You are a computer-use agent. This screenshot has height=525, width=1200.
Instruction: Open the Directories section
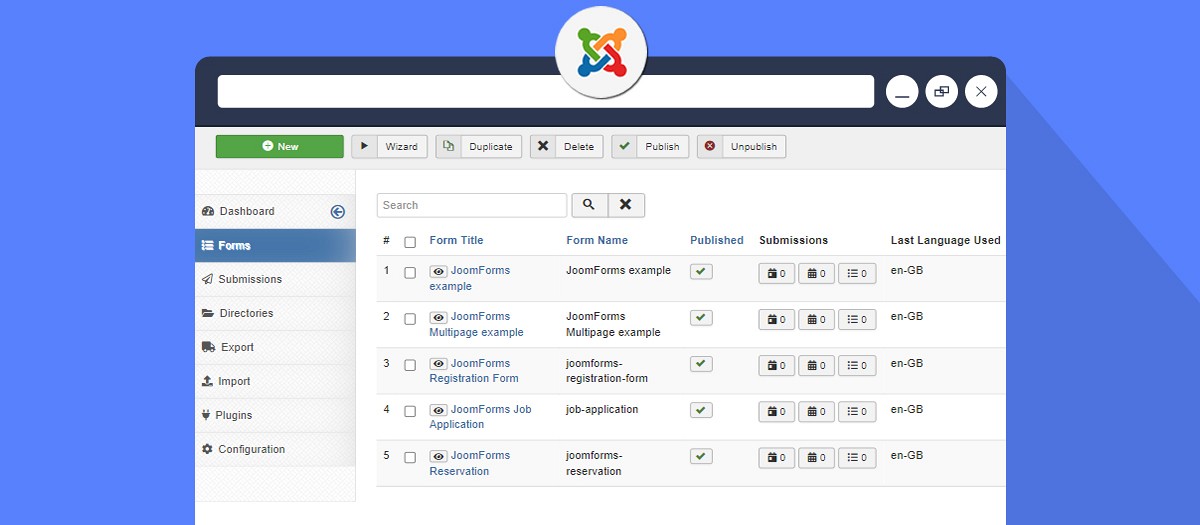pos(275,313)
